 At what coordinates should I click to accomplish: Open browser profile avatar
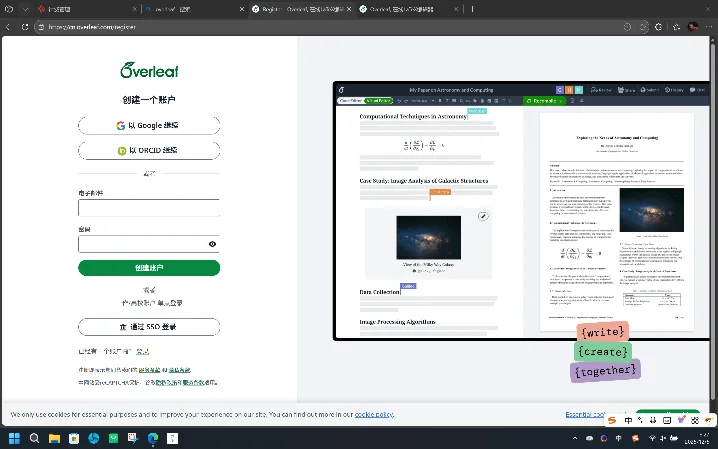[x=693, y=27]
